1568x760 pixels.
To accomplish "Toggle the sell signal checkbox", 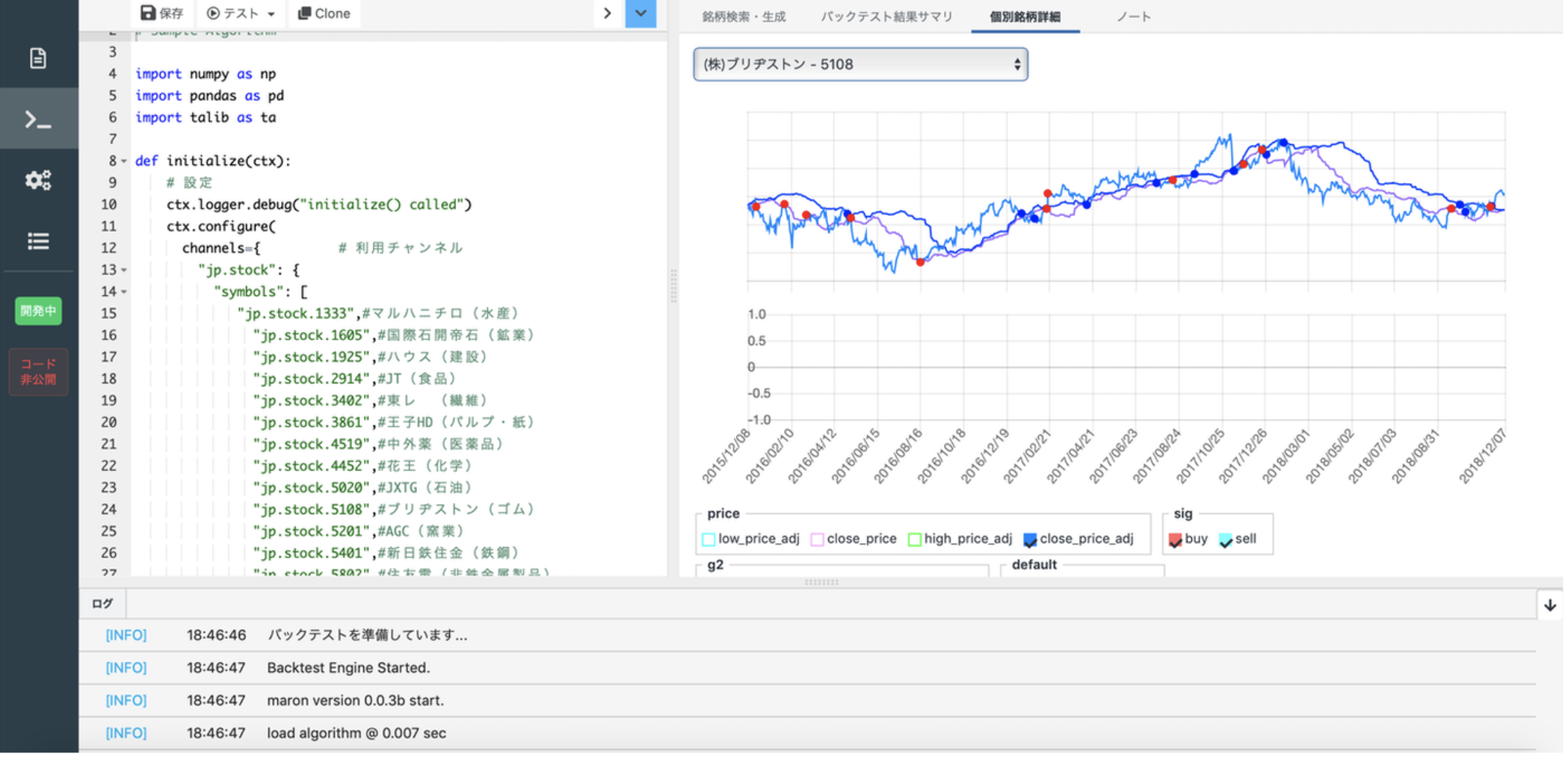I will click(x=1224, y=541).
